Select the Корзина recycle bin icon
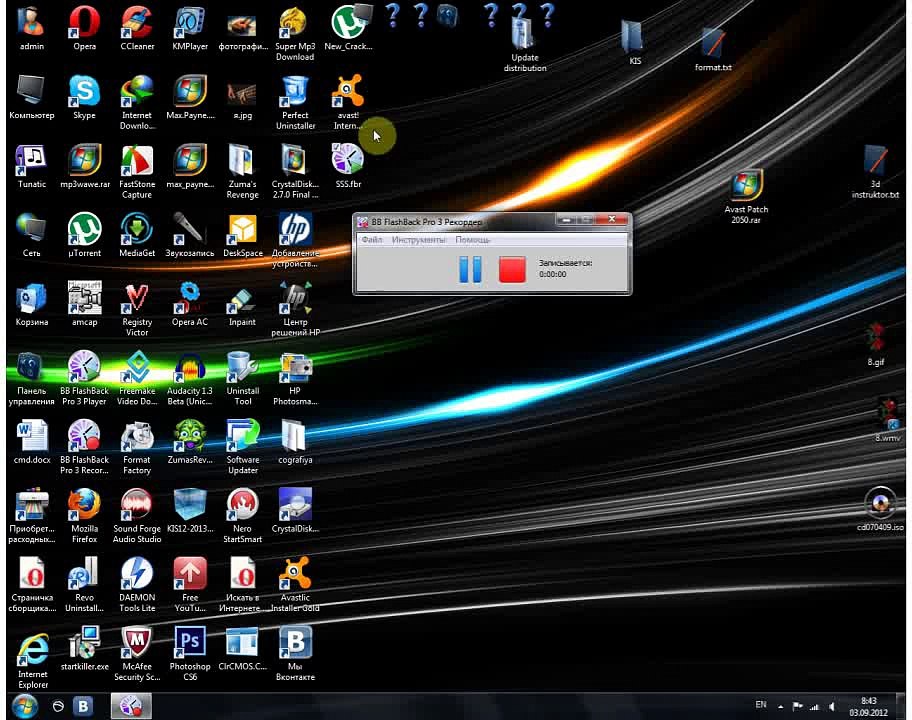The width and height of the screenshot is (912, 720). click(31, 304)
